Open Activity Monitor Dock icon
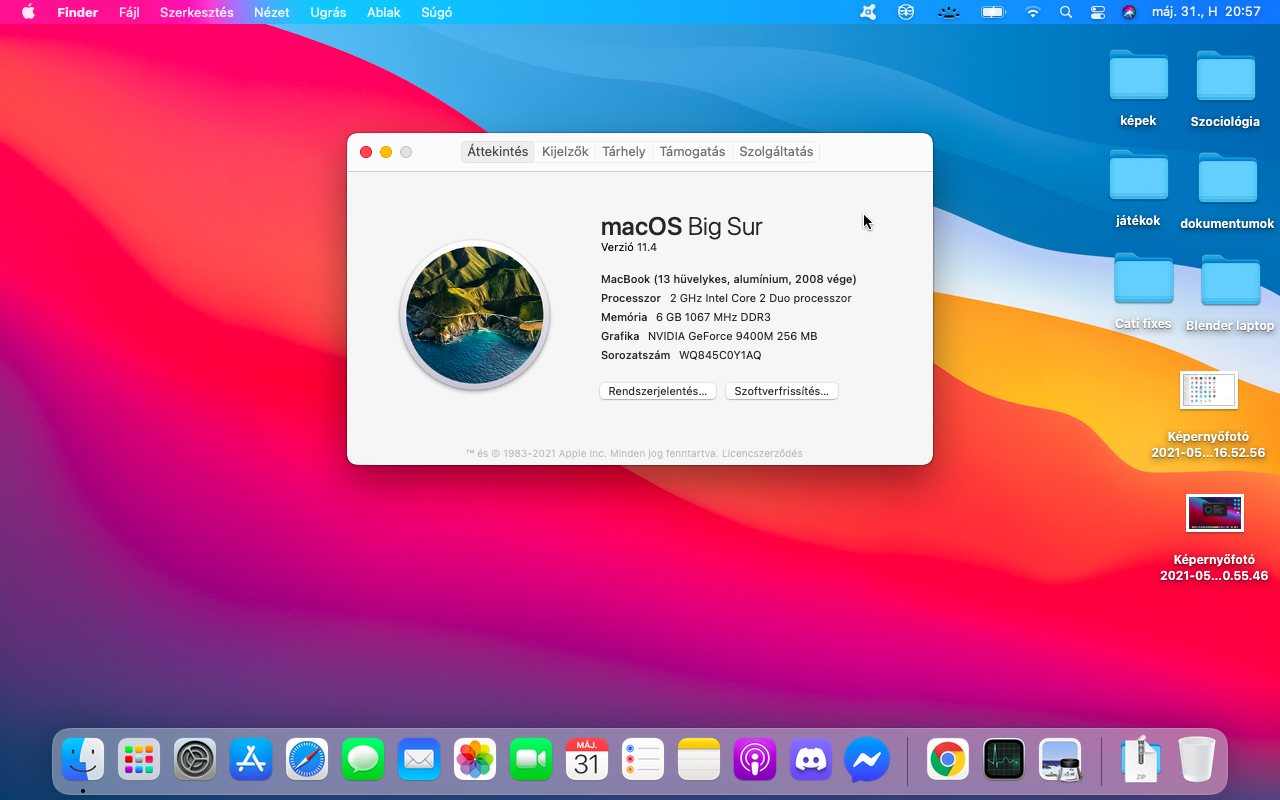This screenshot has height=800, width=1280. pyautogui.click(x=1004, y=760)
